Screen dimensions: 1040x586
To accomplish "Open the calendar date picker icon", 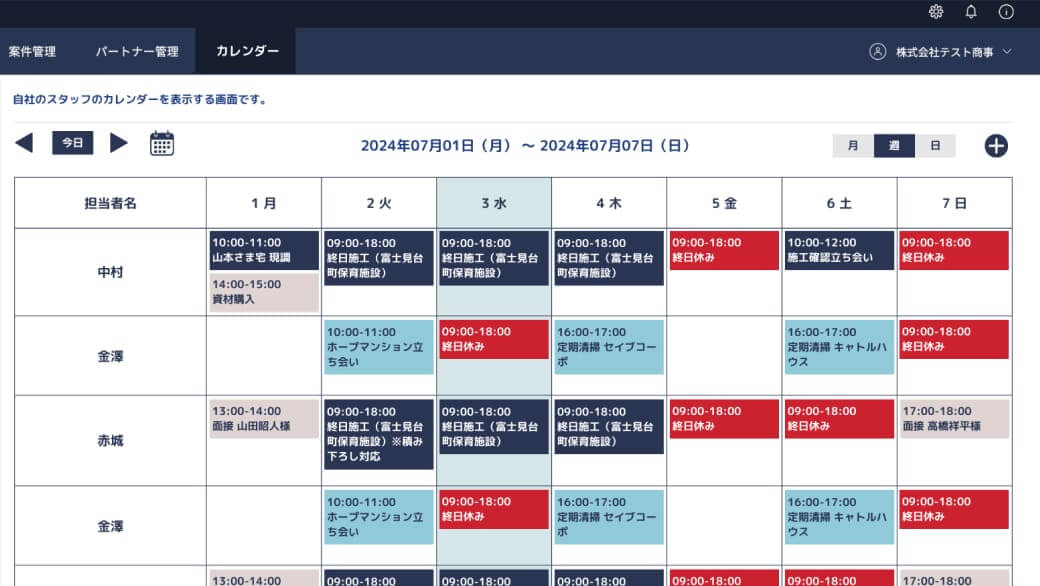I will click(162, 144).
